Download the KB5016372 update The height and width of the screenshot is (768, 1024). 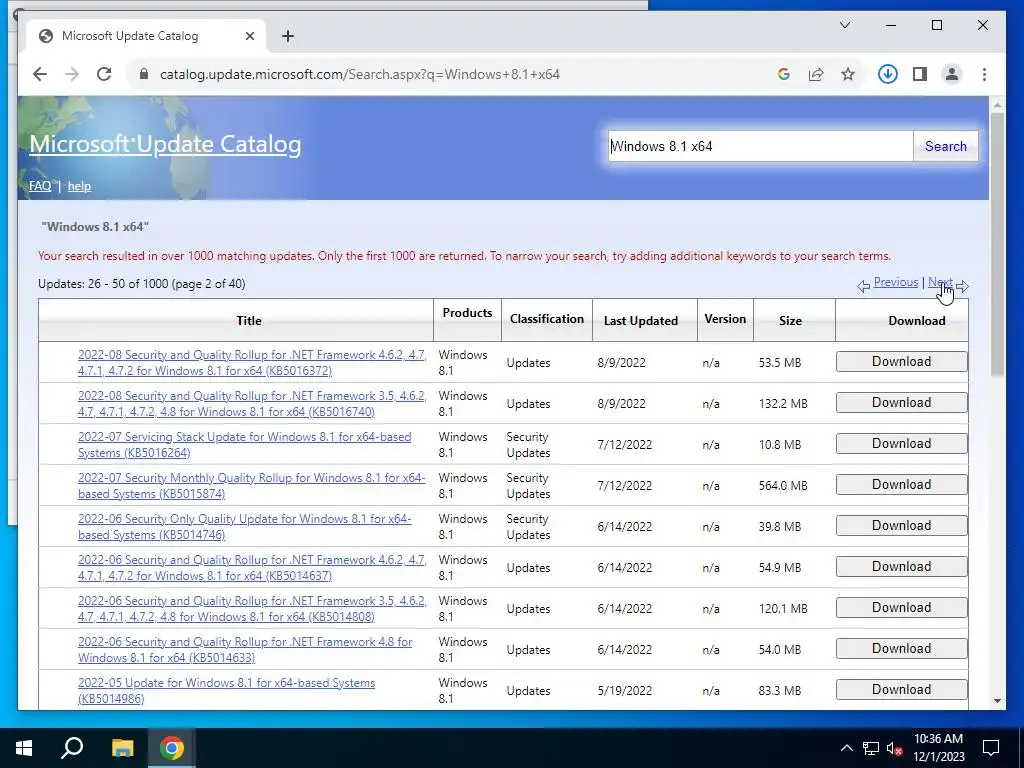[x=901, y=362]
